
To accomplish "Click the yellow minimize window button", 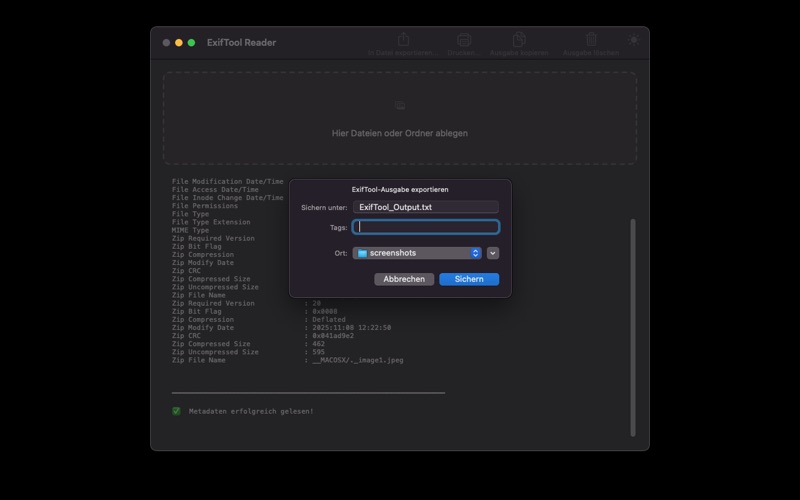I will click(179, 43).
